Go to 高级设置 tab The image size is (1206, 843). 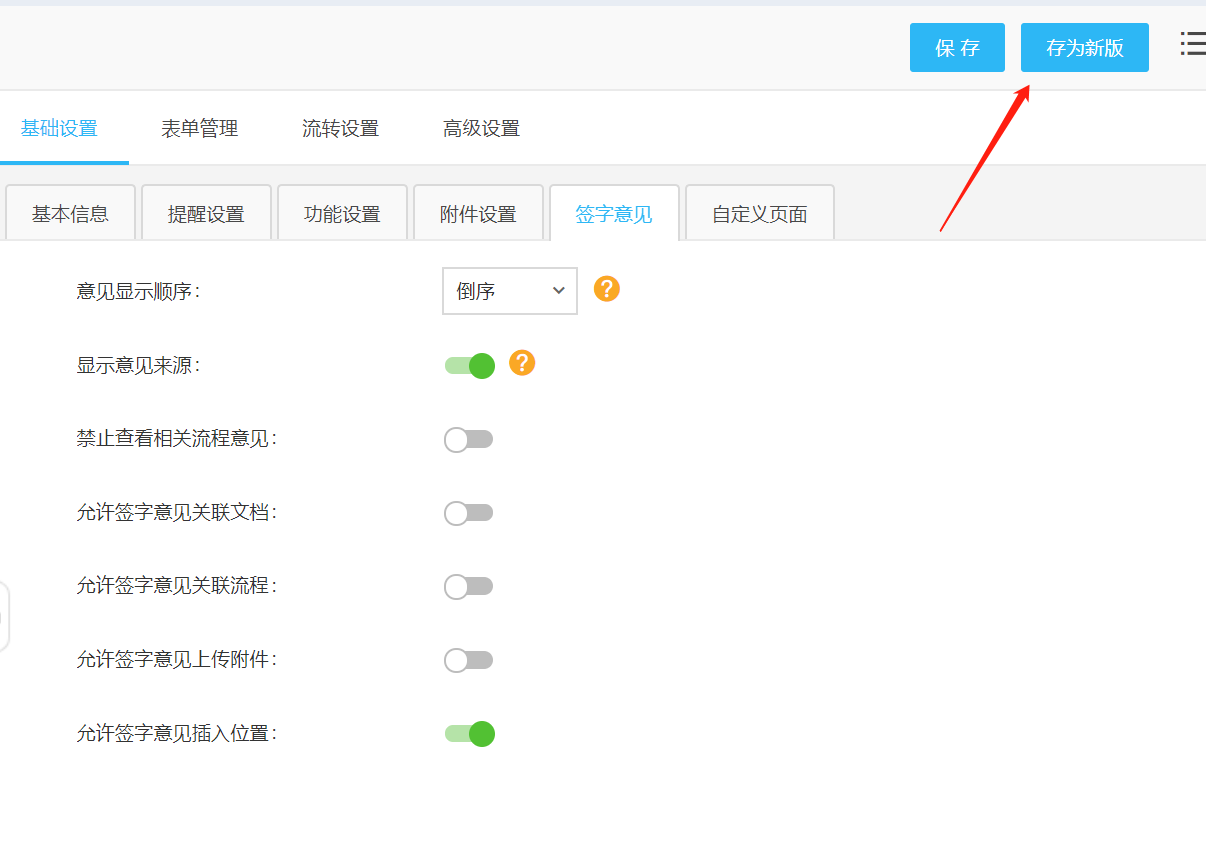pyautogui.click(x=481, y=129)
